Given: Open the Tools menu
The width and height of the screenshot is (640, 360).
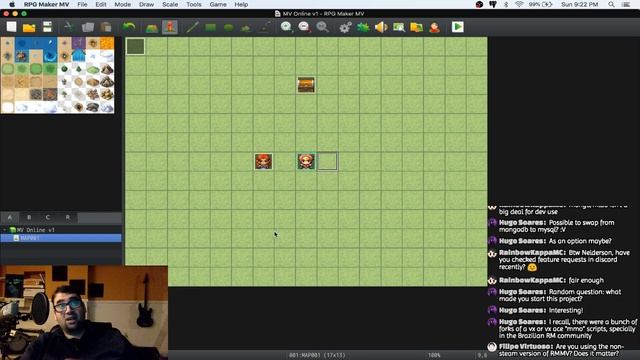Looking at the screenshot, I should coord(193,4).
